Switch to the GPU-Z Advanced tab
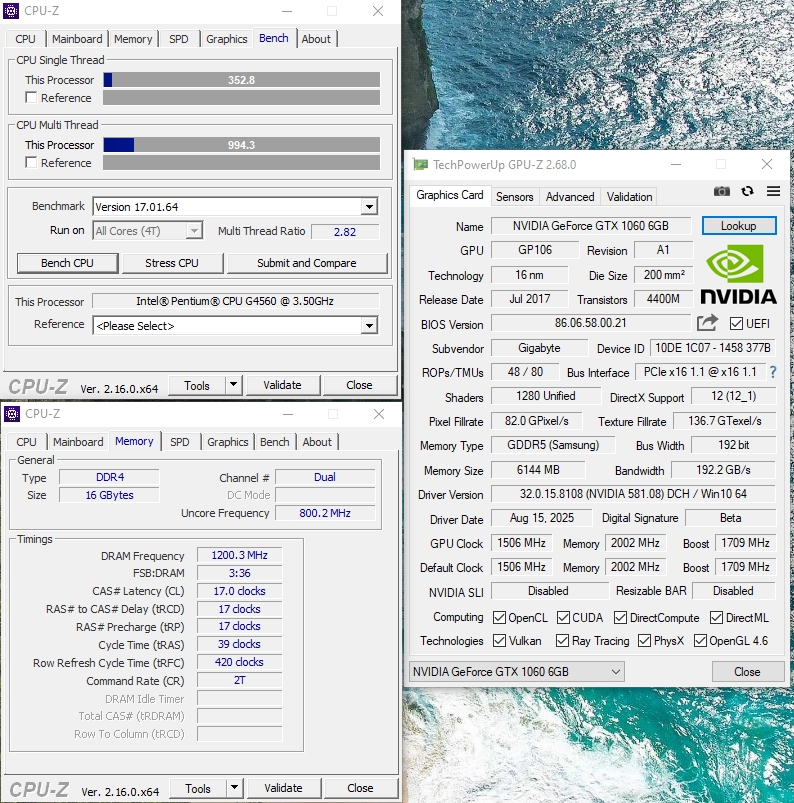Viewport: 794px width, 803px height. [570, 197]
